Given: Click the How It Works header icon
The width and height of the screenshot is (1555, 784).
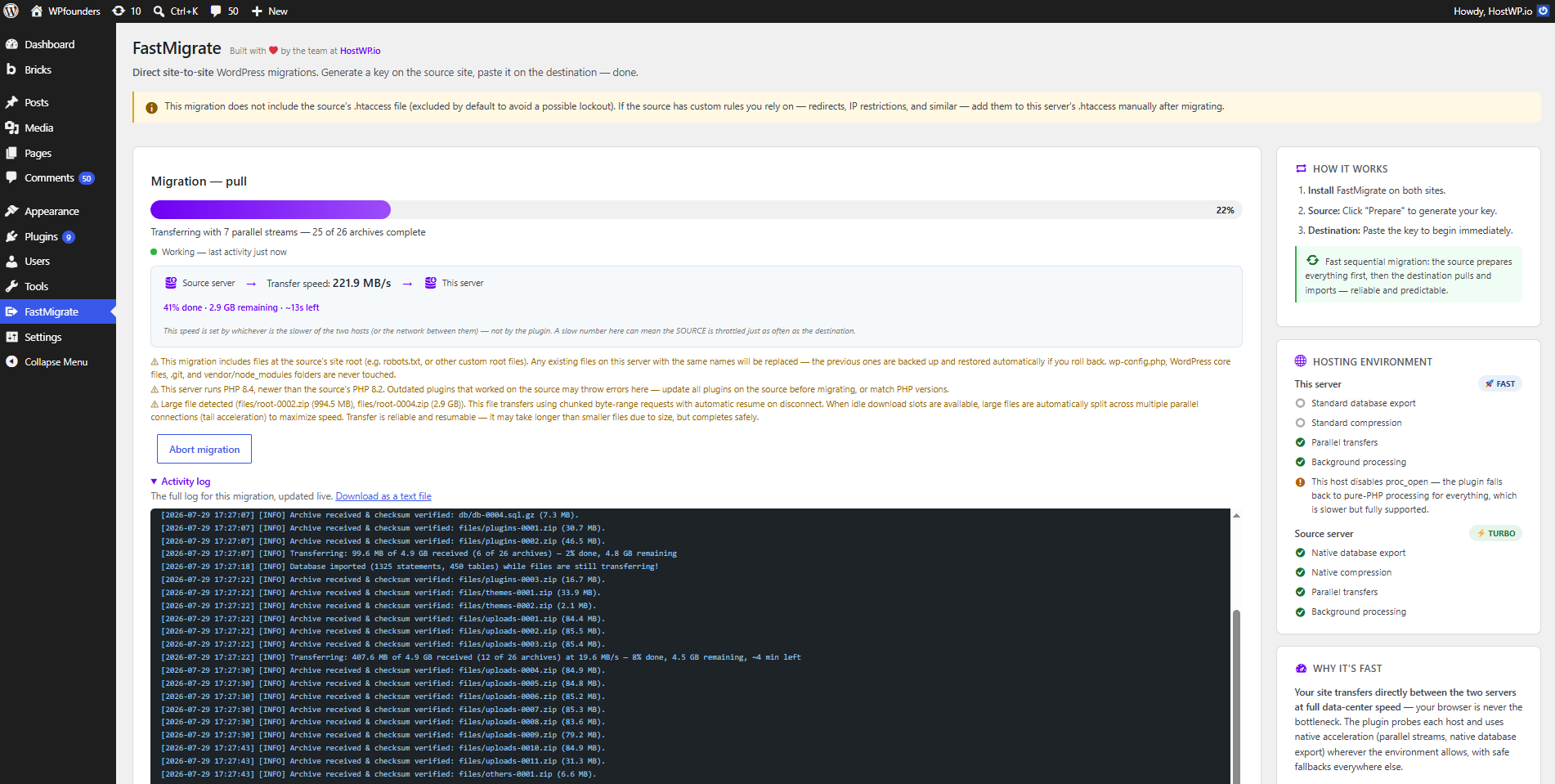Looking at the screenshot, I should (1301, 168).
